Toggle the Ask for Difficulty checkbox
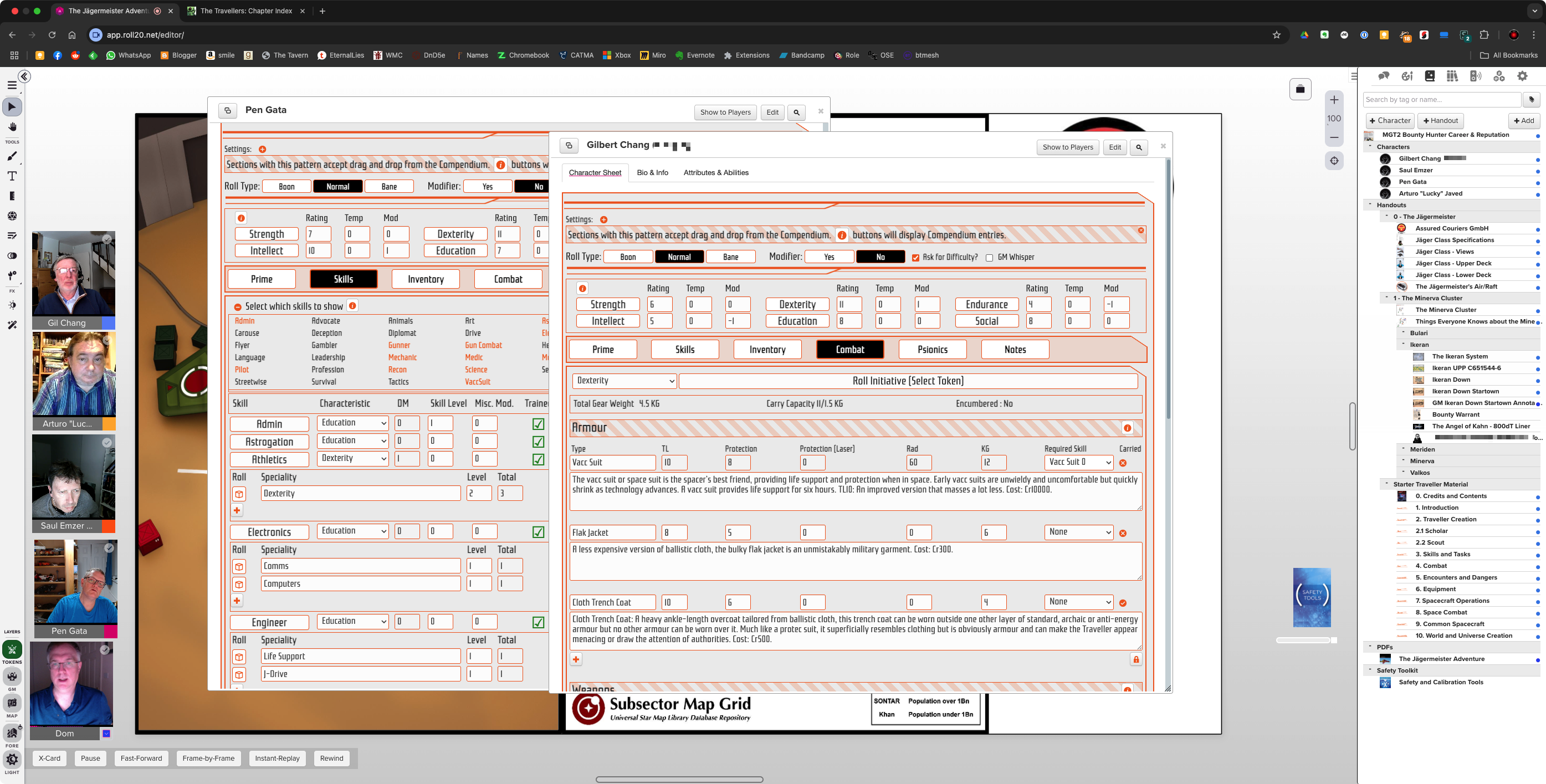This screenshot has width=1546, height=784. [x=915, y=258]
